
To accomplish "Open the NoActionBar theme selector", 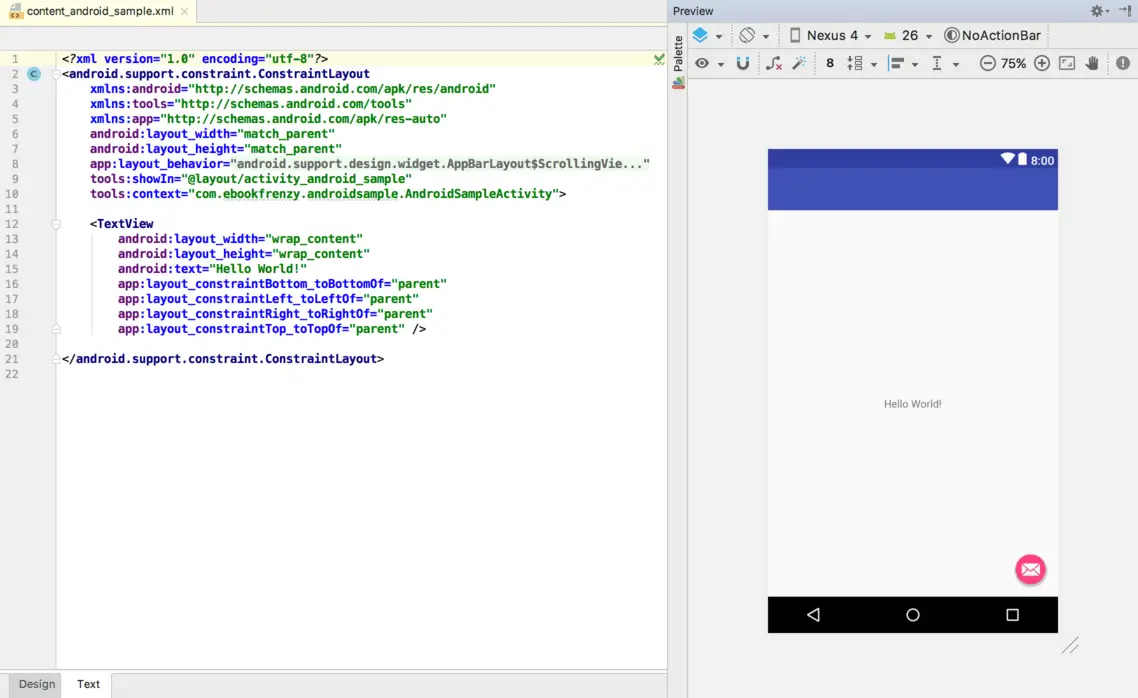I will pyautogui.click(x=993, y=35).
